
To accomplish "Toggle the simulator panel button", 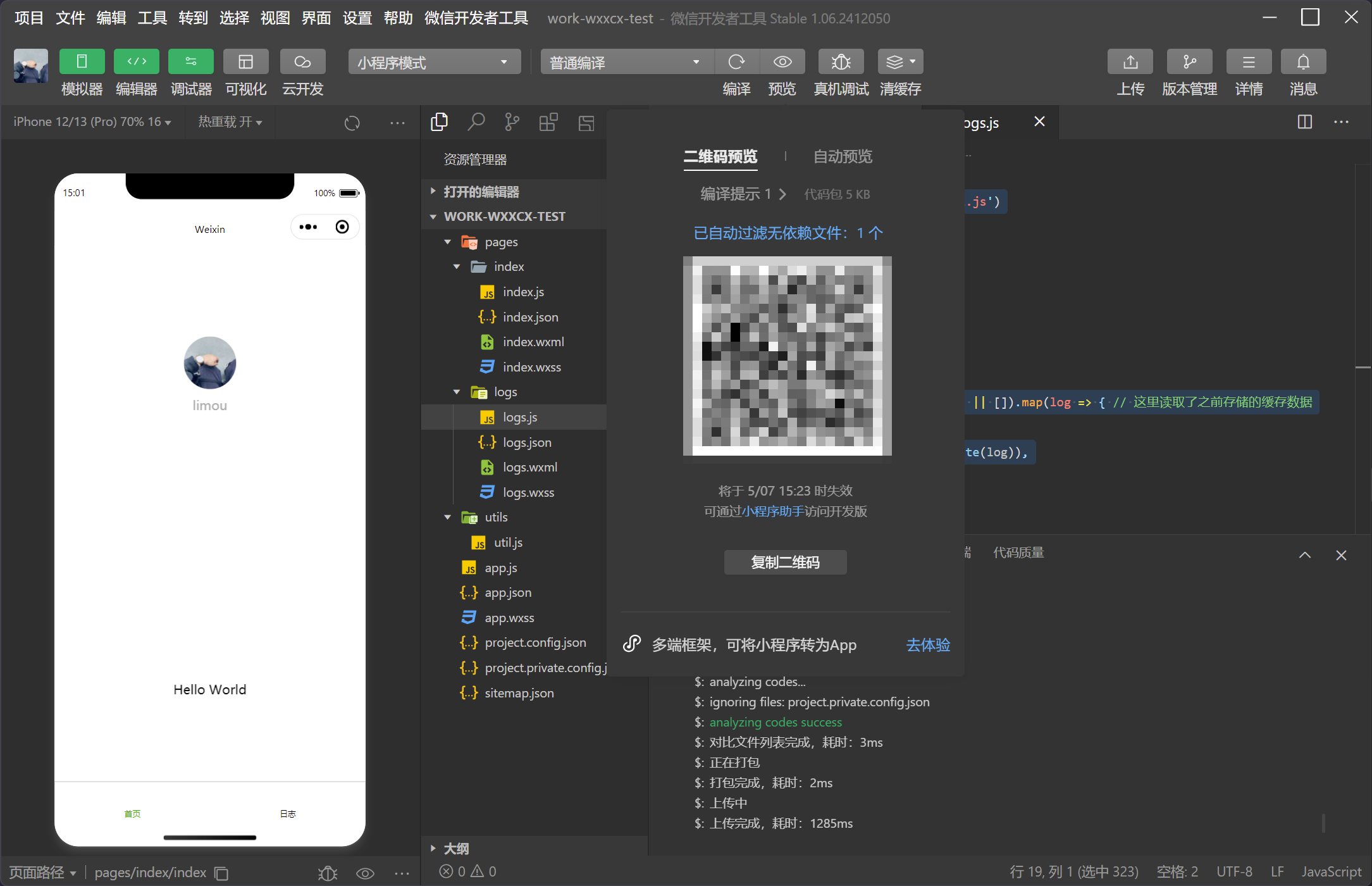I will point(82,62).
